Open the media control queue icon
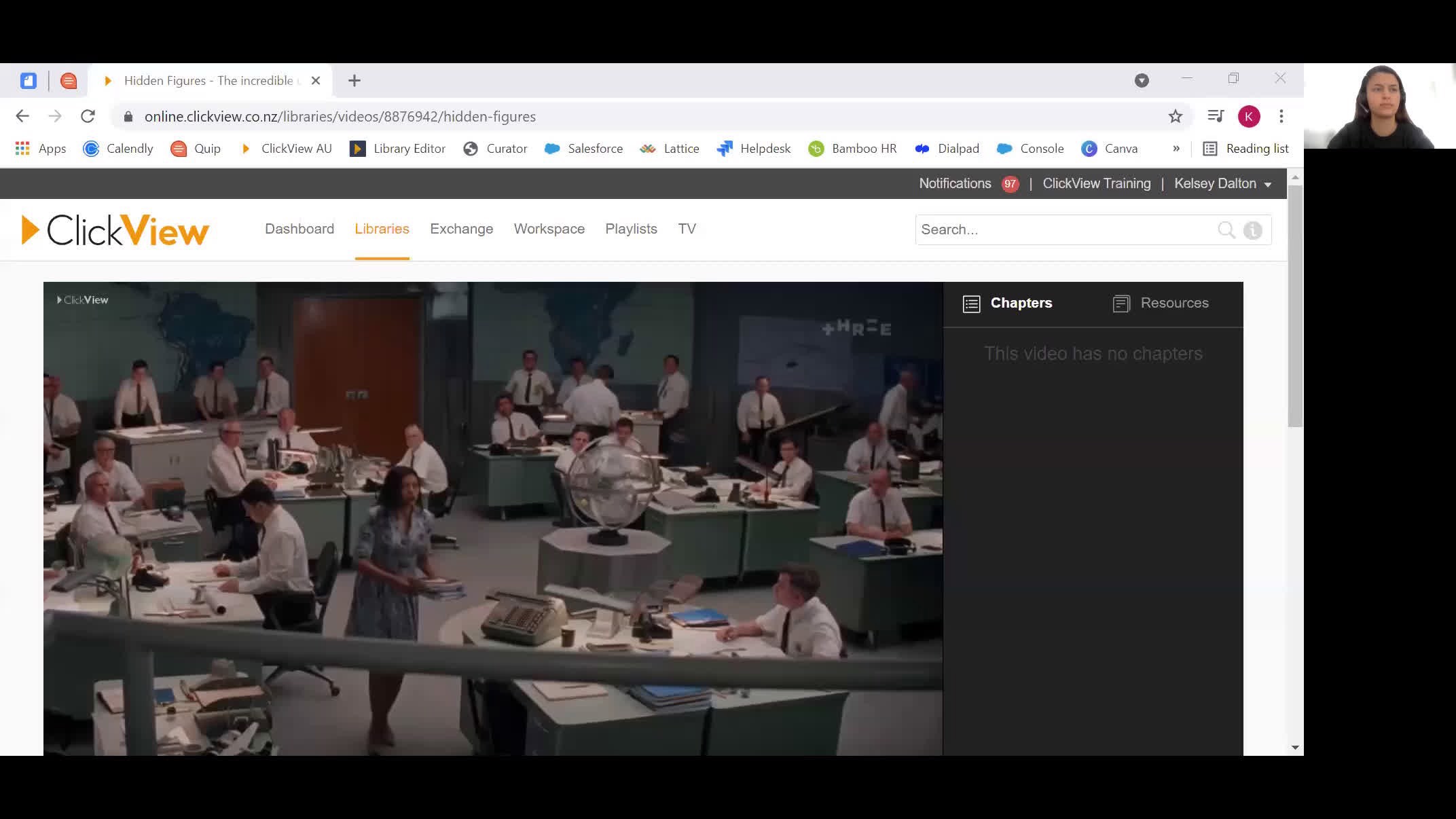The image size is (1456, 819). (x=1216, y=116)
